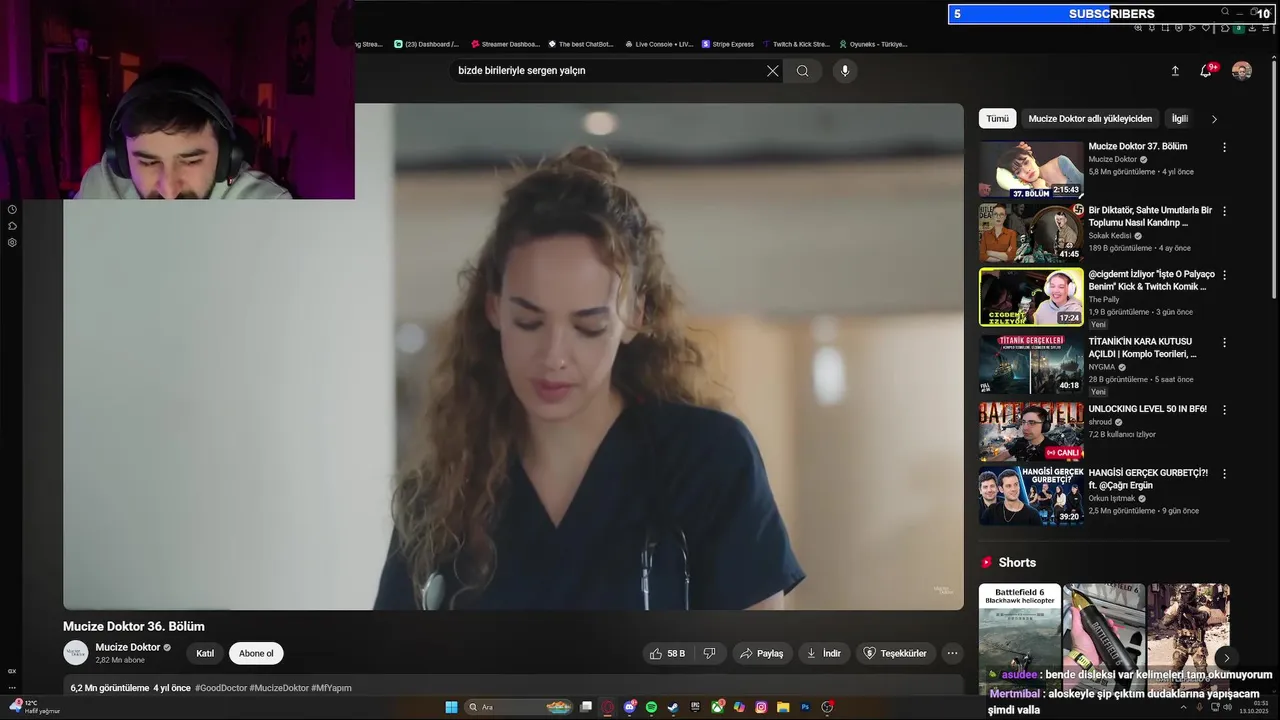Open options for HANGİSİ GERÇEK GURBETÇİ video
The height and width of the screenshot is (720, 1280).
coord(1224,473)
